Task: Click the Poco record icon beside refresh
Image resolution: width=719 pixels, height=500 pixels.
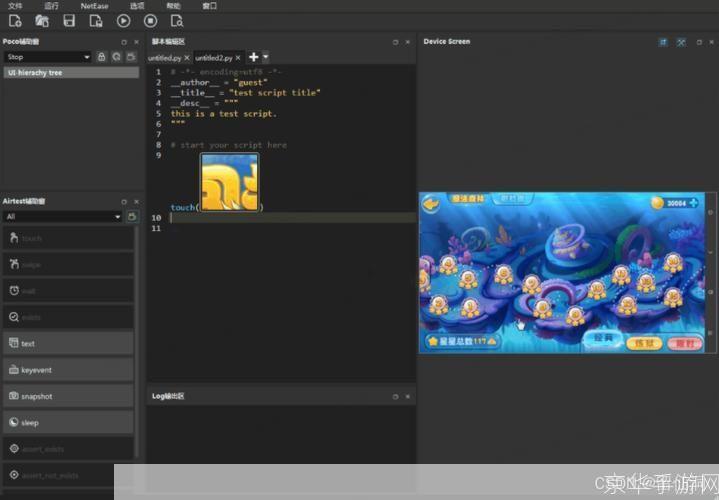Action: point(131,57)
